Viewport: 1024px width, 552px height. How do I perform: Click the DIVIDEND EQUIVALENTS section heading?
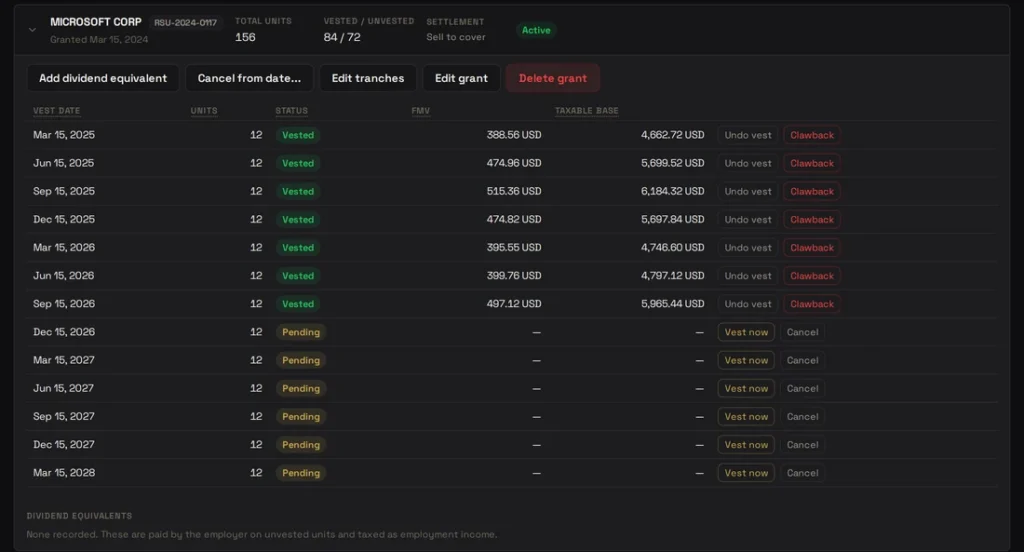coord(79,515)
